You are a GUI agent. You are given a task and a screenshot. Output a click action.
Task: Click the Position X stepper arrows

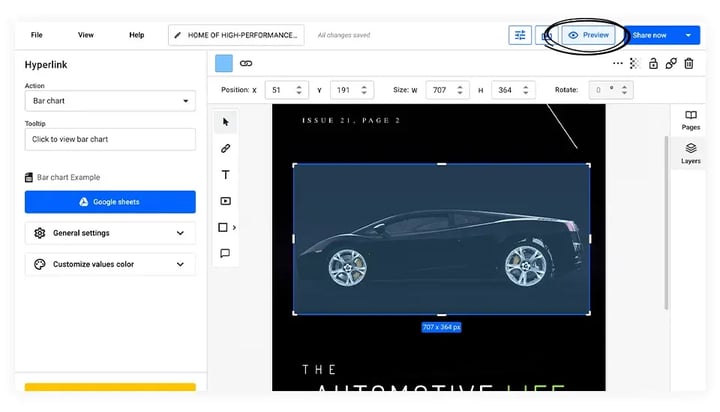[x=299, y=90]
